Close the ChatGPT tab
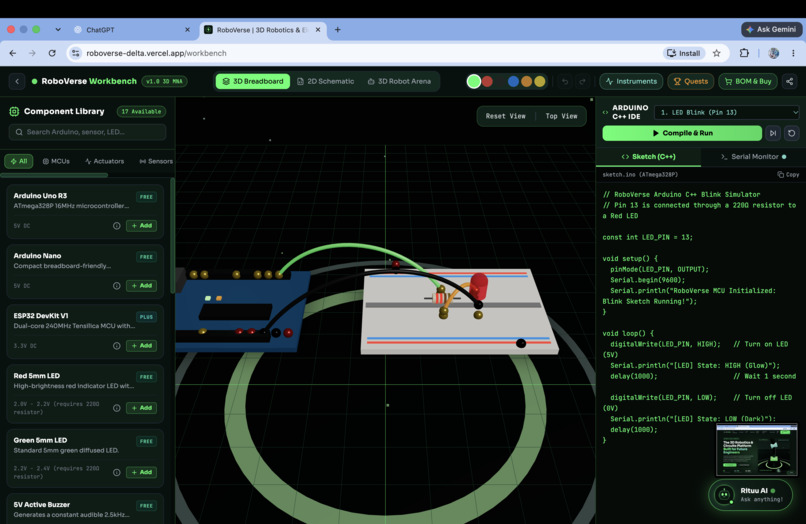The width and height of the screenshot is (806, 524). pyautogui.click(x=187, y=30)
